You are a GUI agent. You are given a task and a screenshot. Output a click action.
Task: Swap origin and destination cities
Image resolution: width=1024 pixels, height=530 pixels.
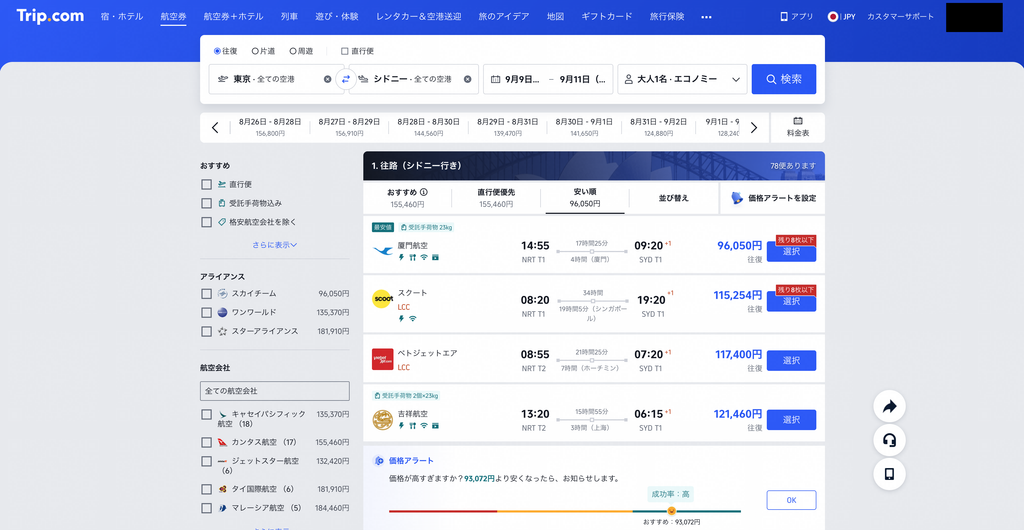pos(346,79)
